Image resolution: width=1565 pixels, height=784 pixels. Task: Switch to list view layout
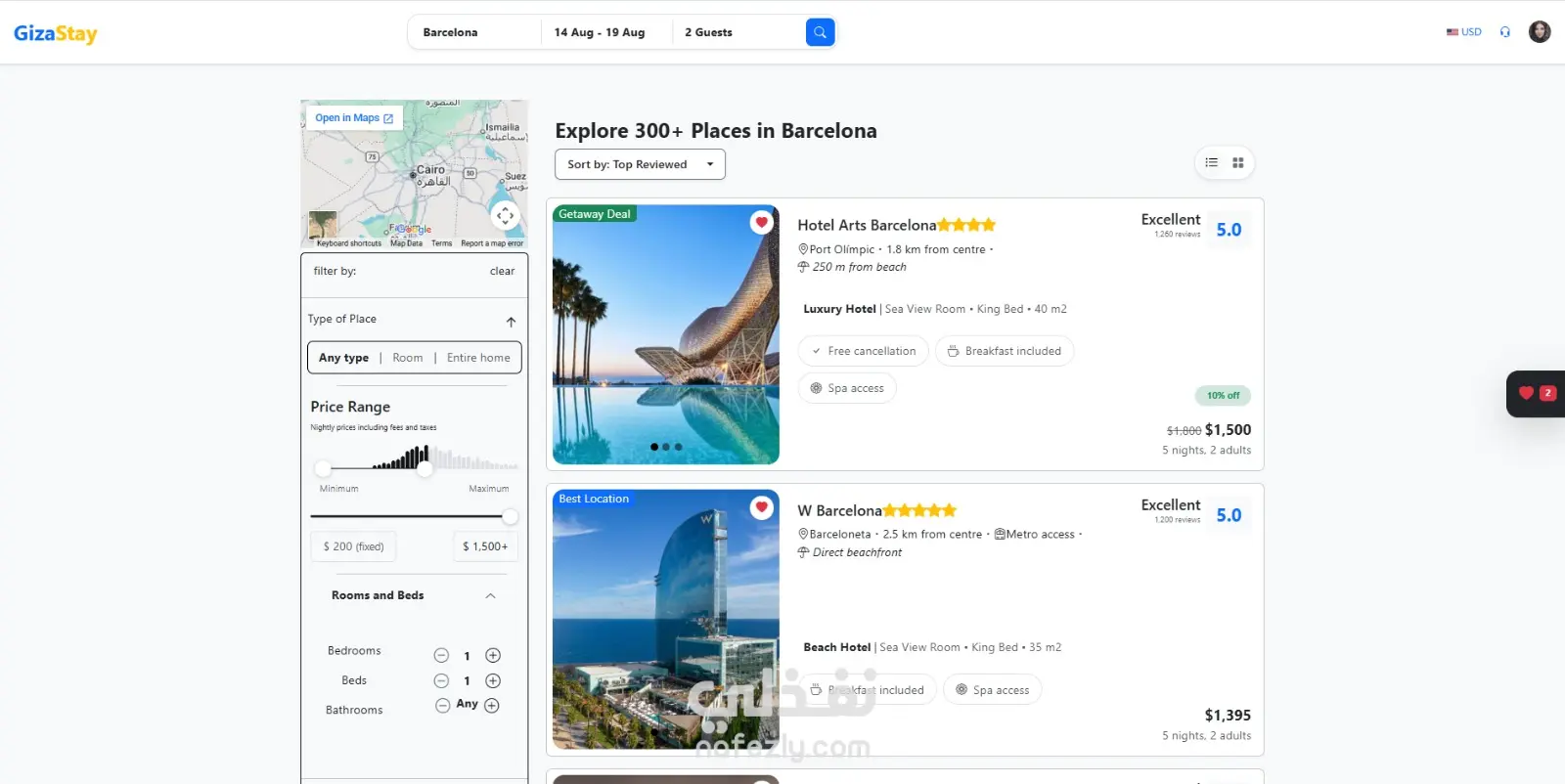1211,163
